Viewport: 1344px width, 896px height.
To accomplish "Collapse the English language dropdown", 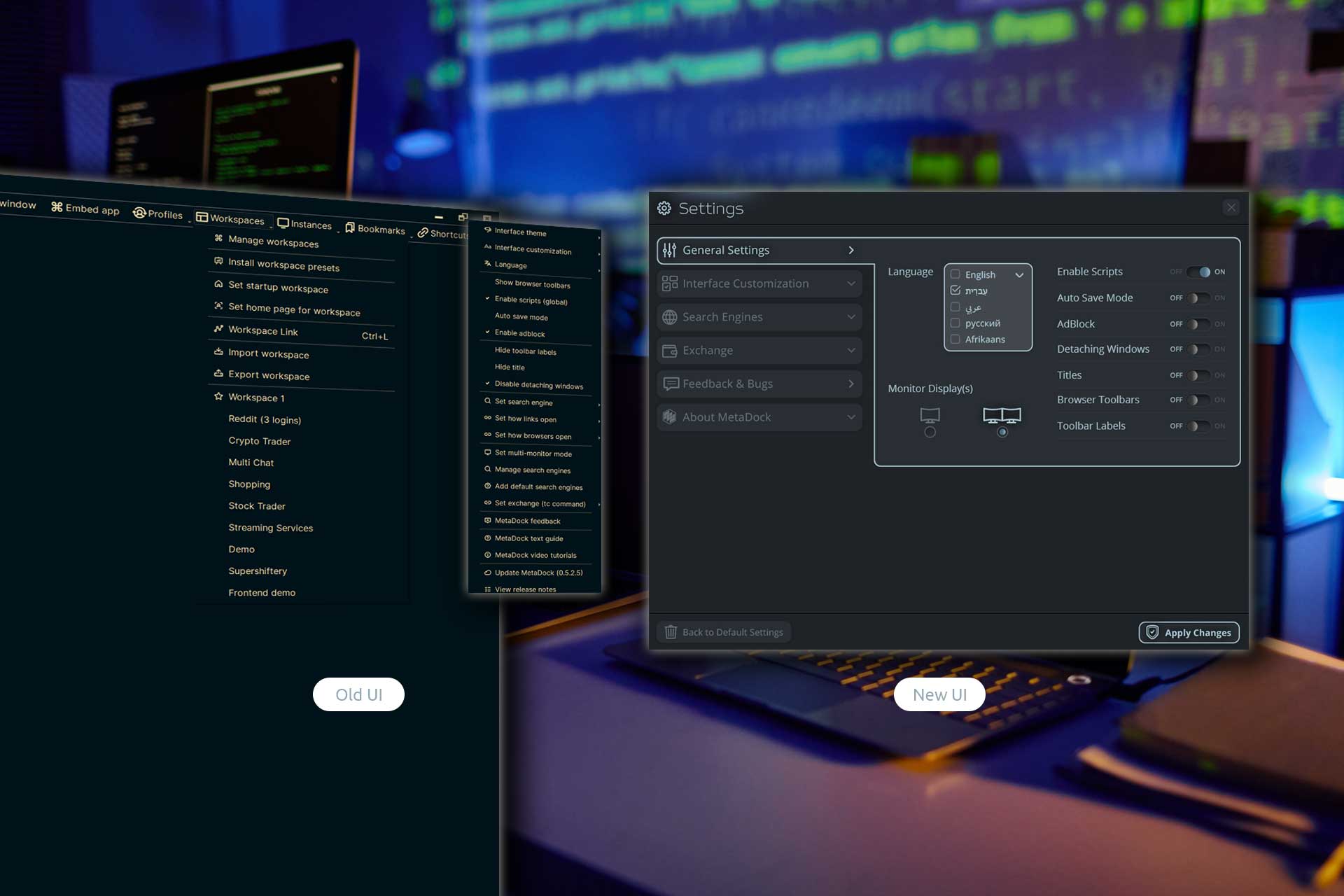I will pos(1019,275).
